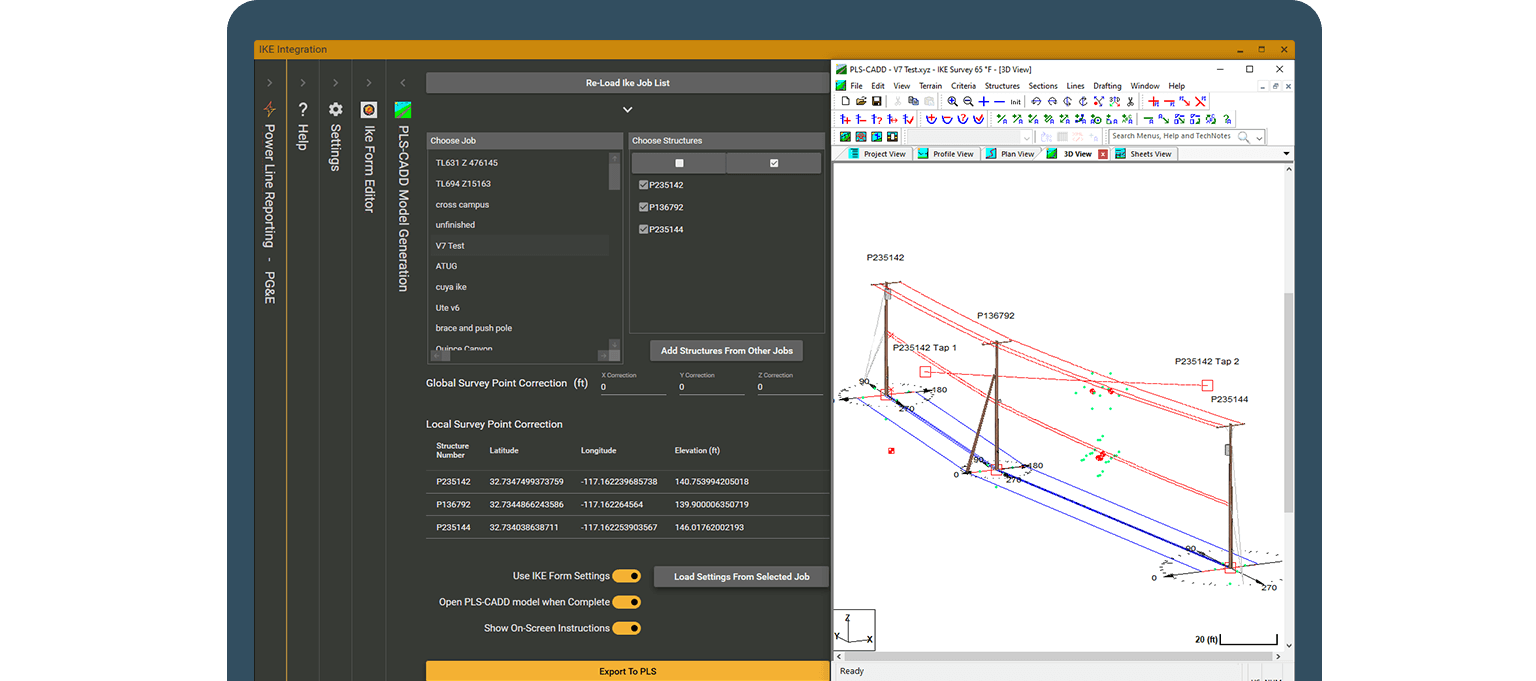Expand the Ike Form Editor panel chevron
The width and height of the screenshot is (1536, 681).
tap(369, 83)
